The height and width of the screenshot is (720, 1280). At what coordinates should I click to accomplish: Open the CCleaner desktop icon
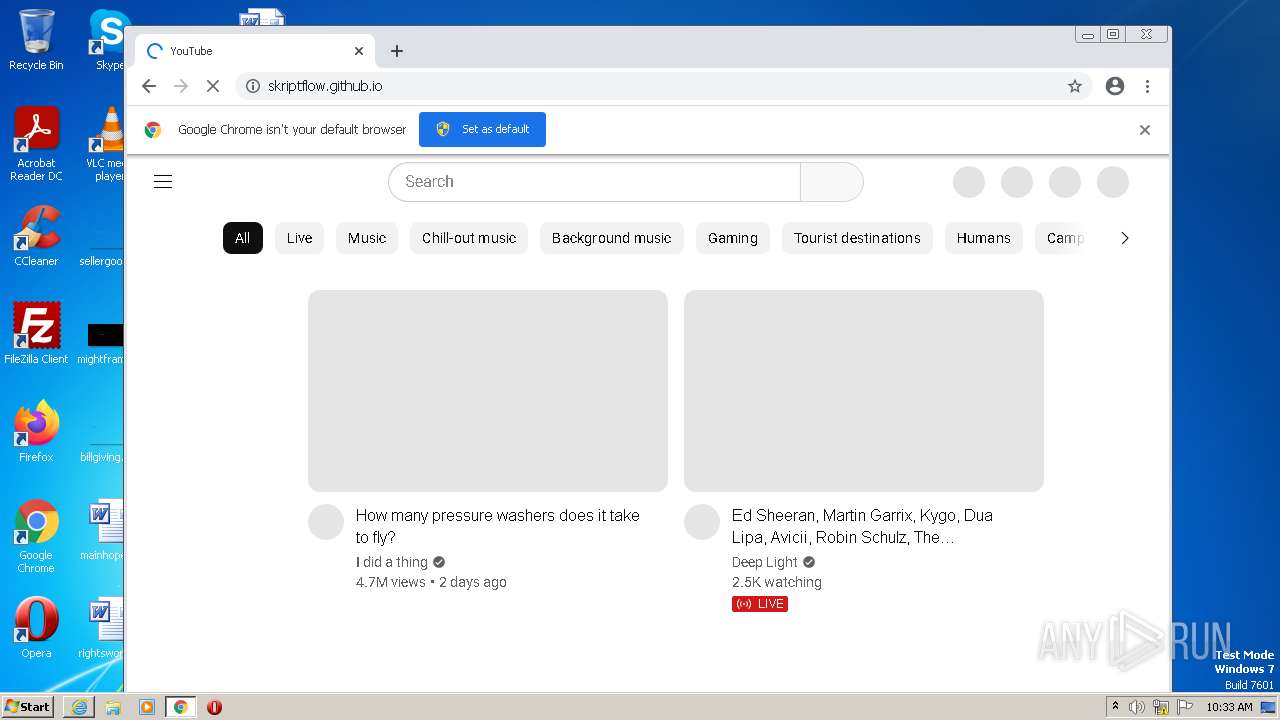tap(36, 237)
